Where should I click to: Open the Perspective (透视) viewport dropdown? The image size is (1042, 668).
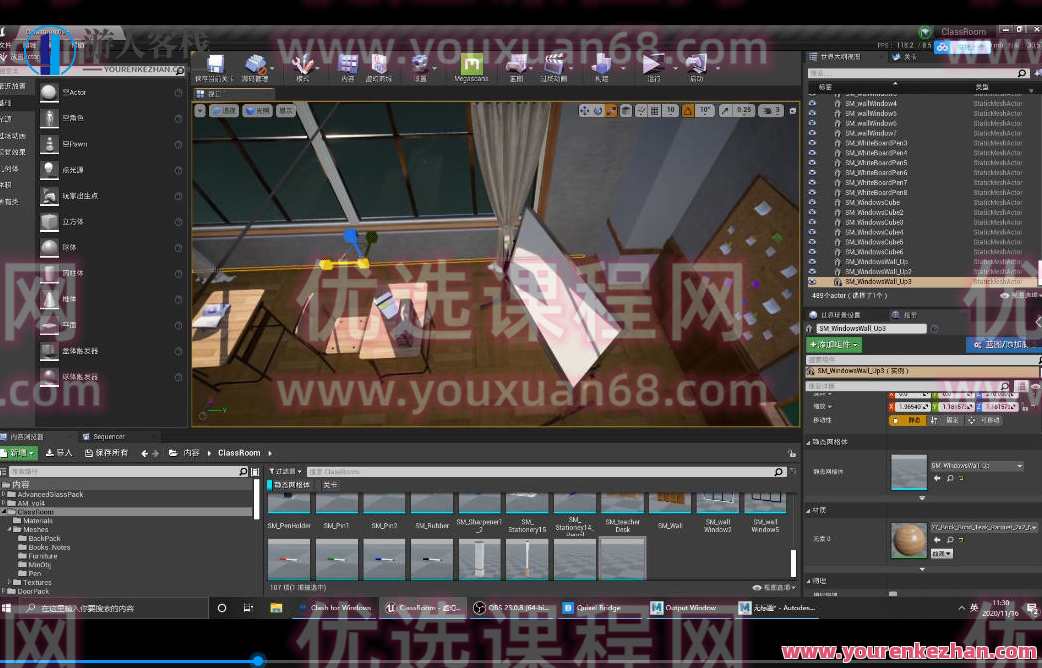pyautogui.click(x=223, y=110)
